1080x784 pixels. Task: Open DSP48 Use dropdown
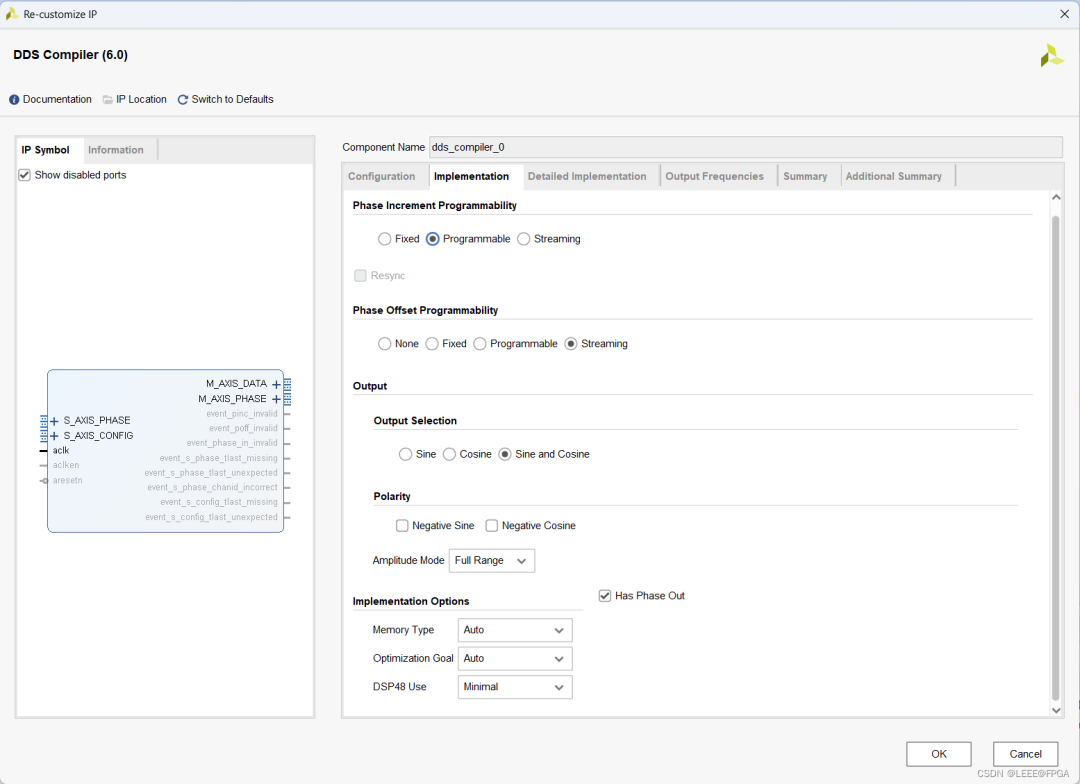point(515,687)
